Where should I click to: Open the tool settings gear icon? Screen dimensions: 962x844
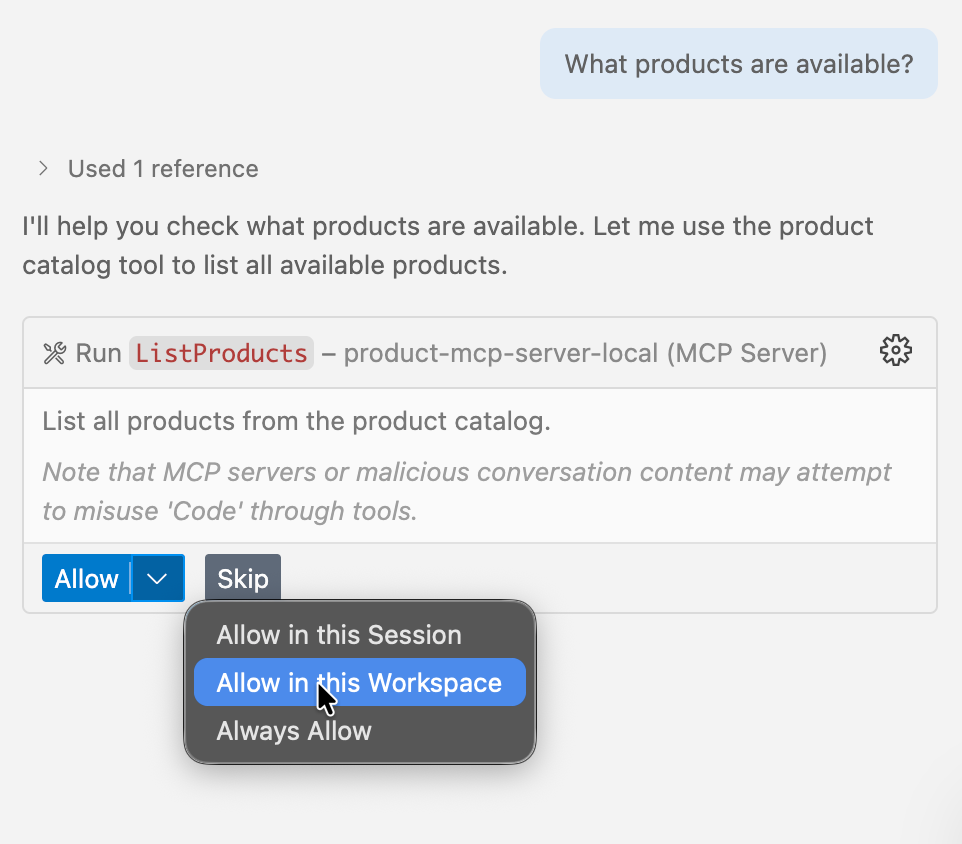(895, 351)
